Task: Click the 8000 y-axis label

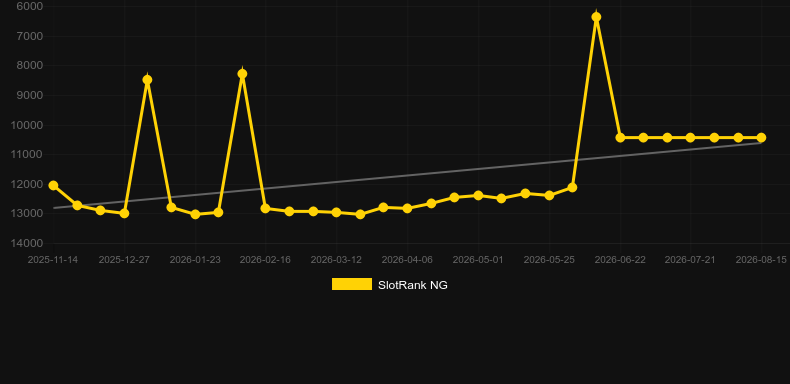Action: pos(29,66)
